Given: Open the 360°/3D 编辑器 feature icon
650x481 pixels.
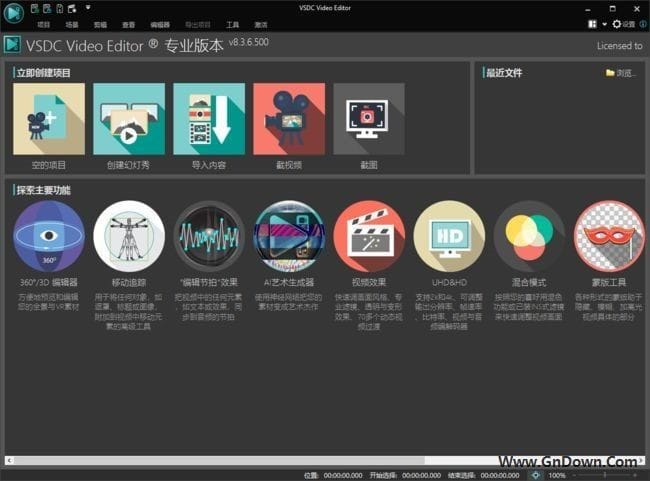Looking at the screenshot, I should [49, 236].
